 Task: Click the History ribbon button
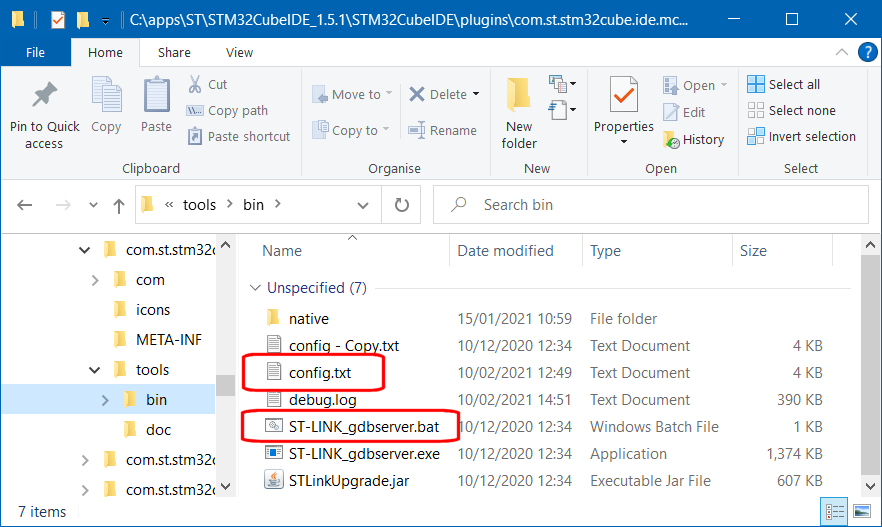click(x=694, y=139)
